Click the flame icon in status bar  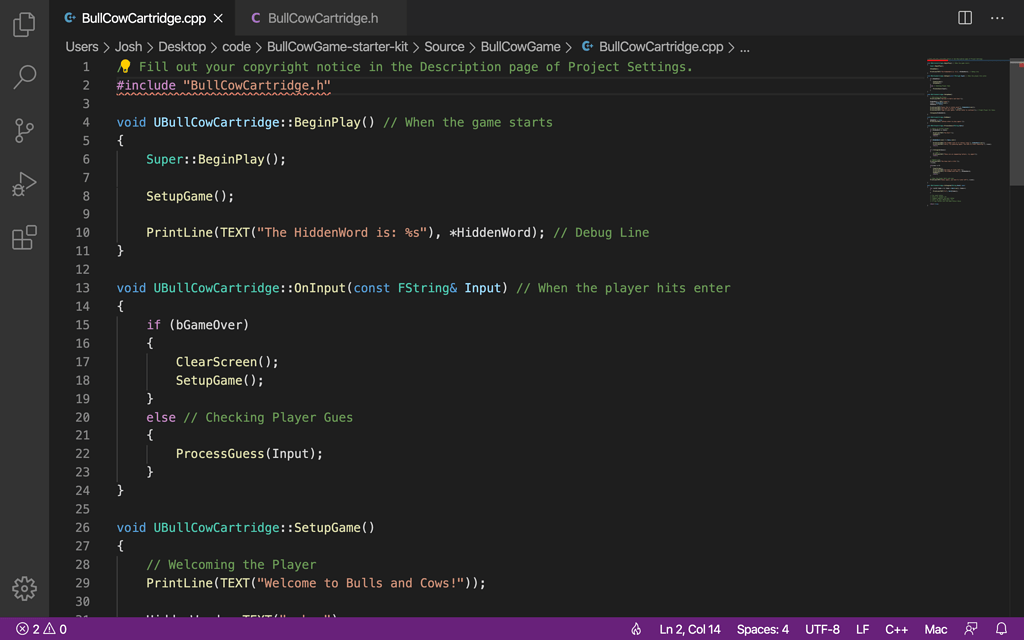(x=635, y=630)
